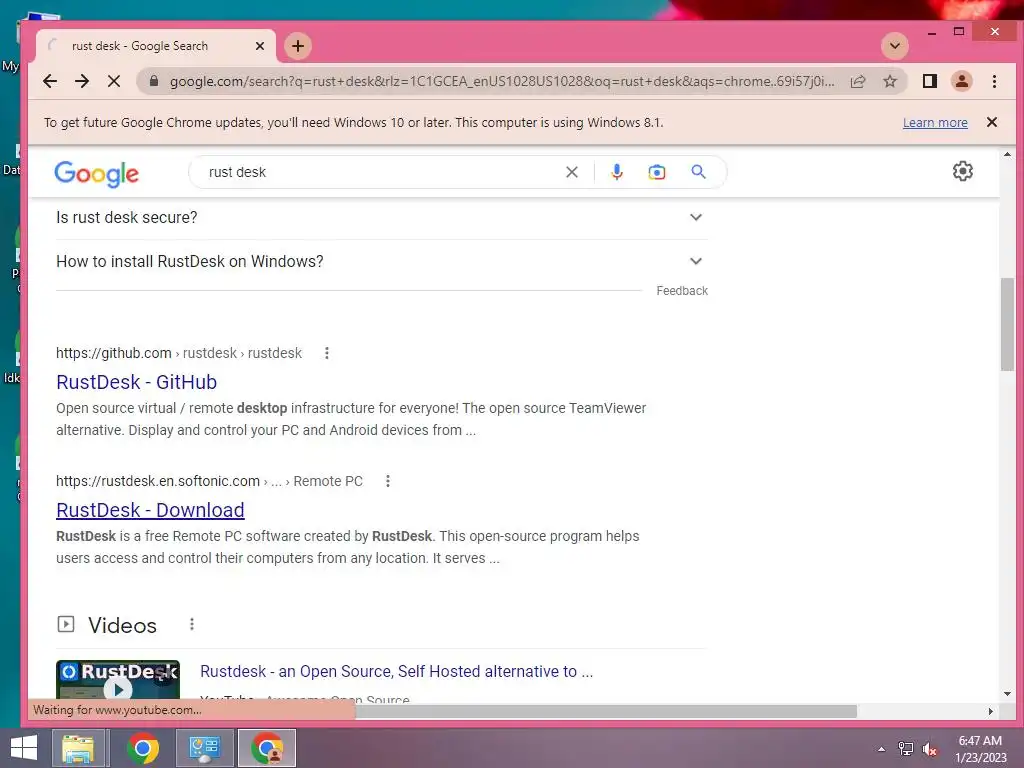Clear the search query with X
This screenshot has width=1024, height=768.
click(571, 172)
